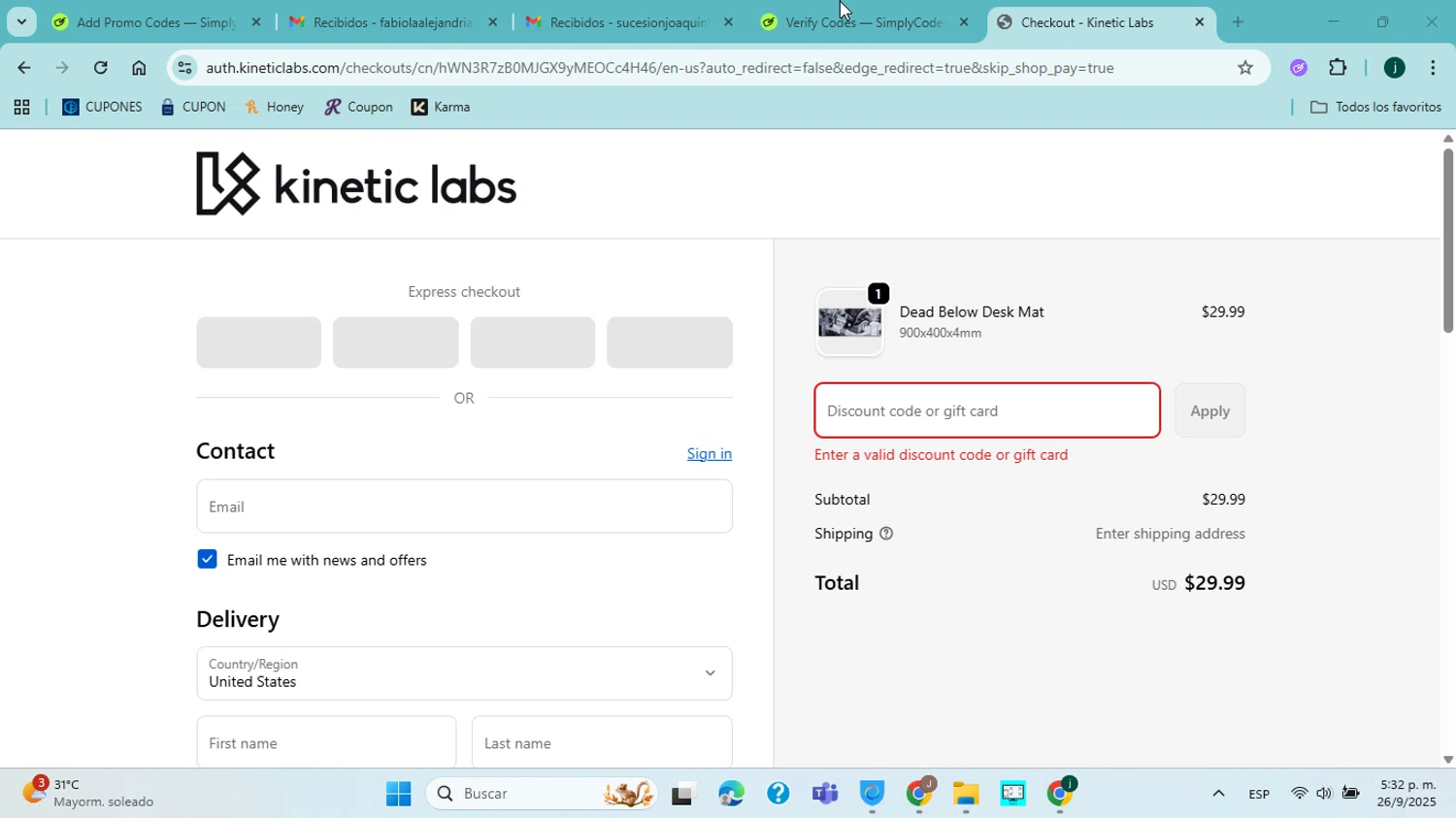Image resolution: width=1456 pixels, height=818 pixels.
Task: Click the taskbar Buscar search box
Action: 542,794
